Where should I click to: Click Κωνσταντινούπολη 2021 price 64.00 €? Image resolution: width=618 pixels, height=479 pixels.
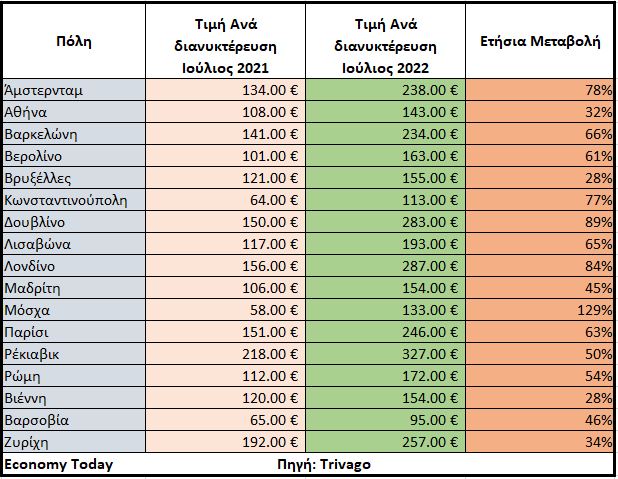(x=224, y=200)
